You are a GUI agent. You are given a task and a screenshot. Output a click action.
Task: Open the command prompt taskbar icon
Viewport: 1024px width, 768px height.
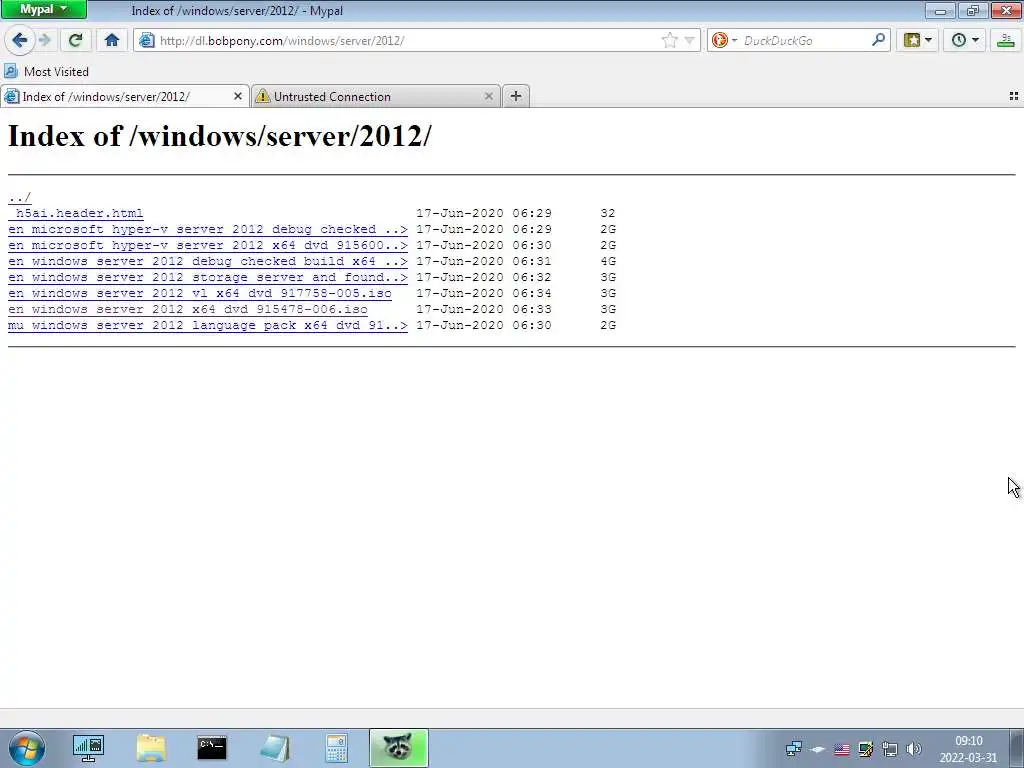212,748
